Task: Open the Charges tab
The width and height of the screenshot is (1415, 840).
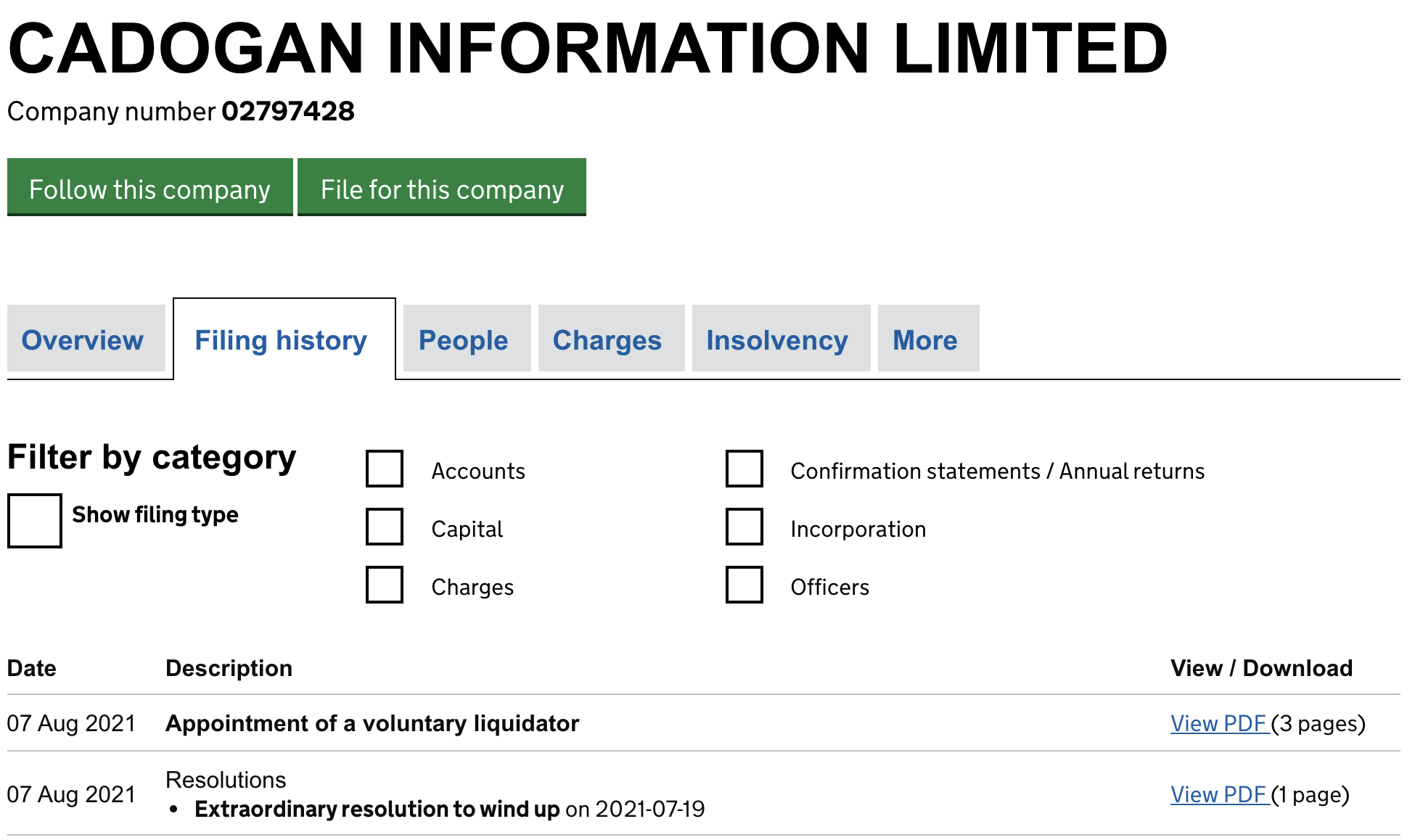Action: pos(607,340)
